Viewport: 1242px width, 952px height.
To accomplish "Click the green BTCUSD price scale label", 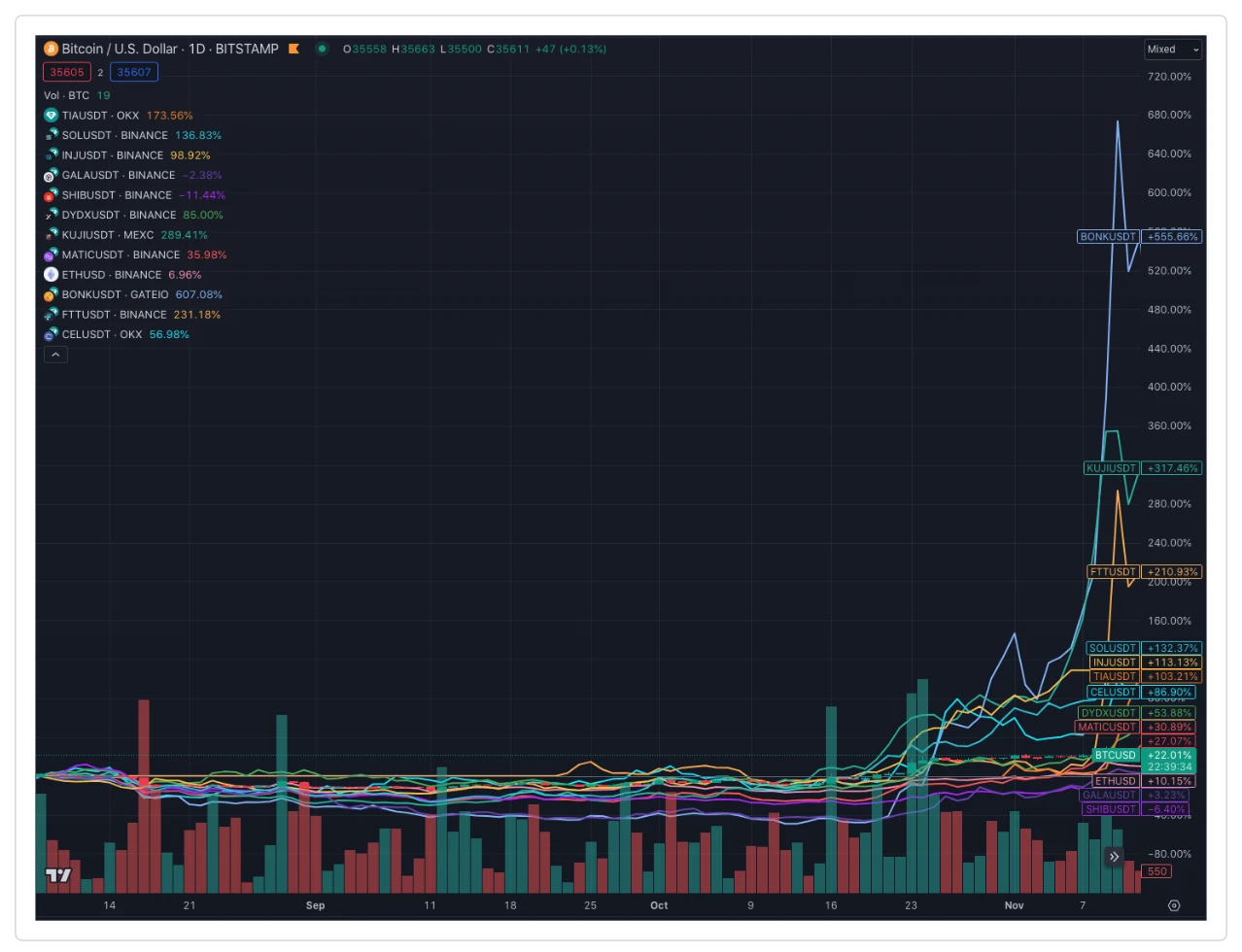I will click(x=1115, y=755).
